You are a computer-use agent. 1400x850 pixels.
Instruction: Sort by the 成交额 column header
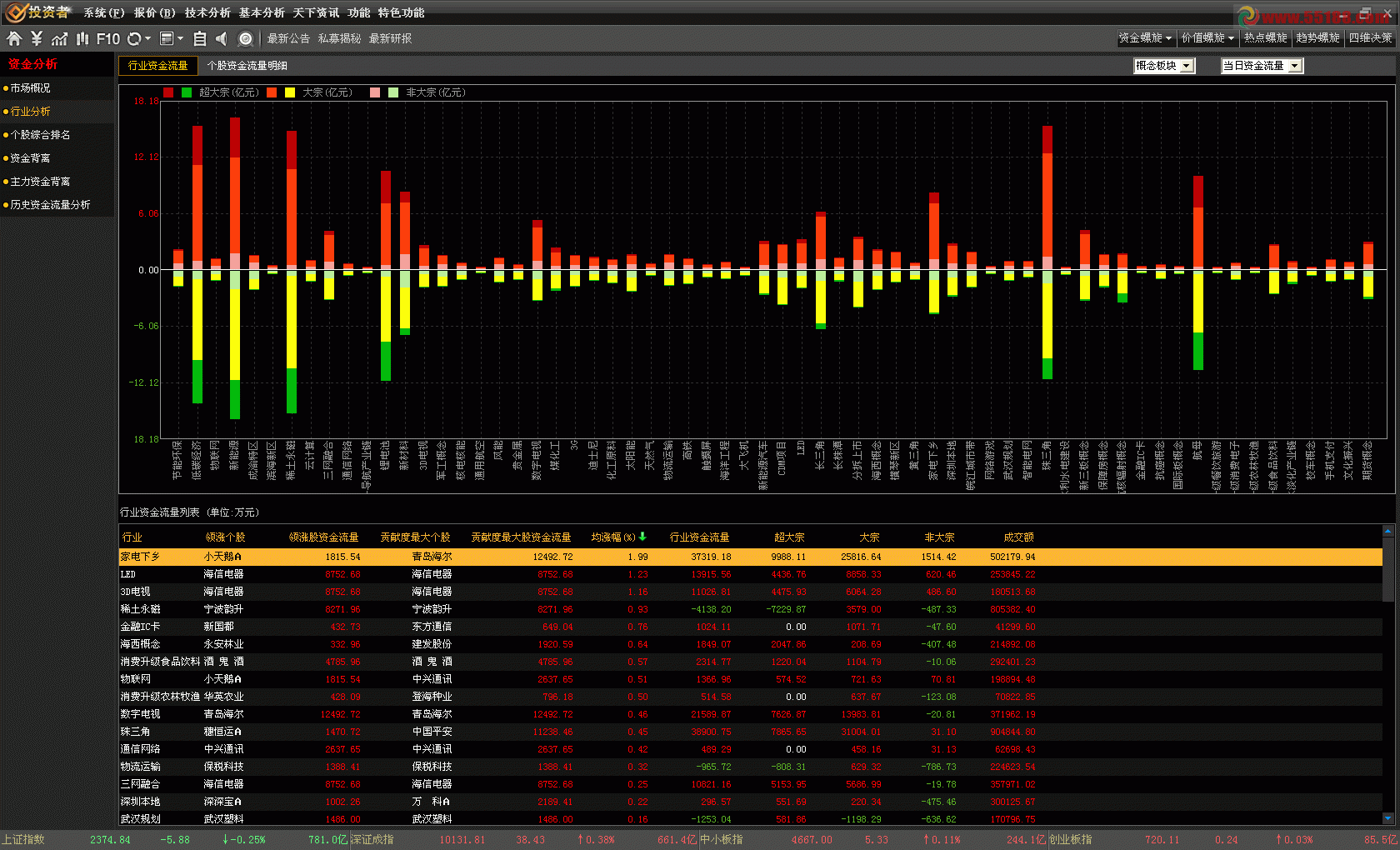[1018, 537]
